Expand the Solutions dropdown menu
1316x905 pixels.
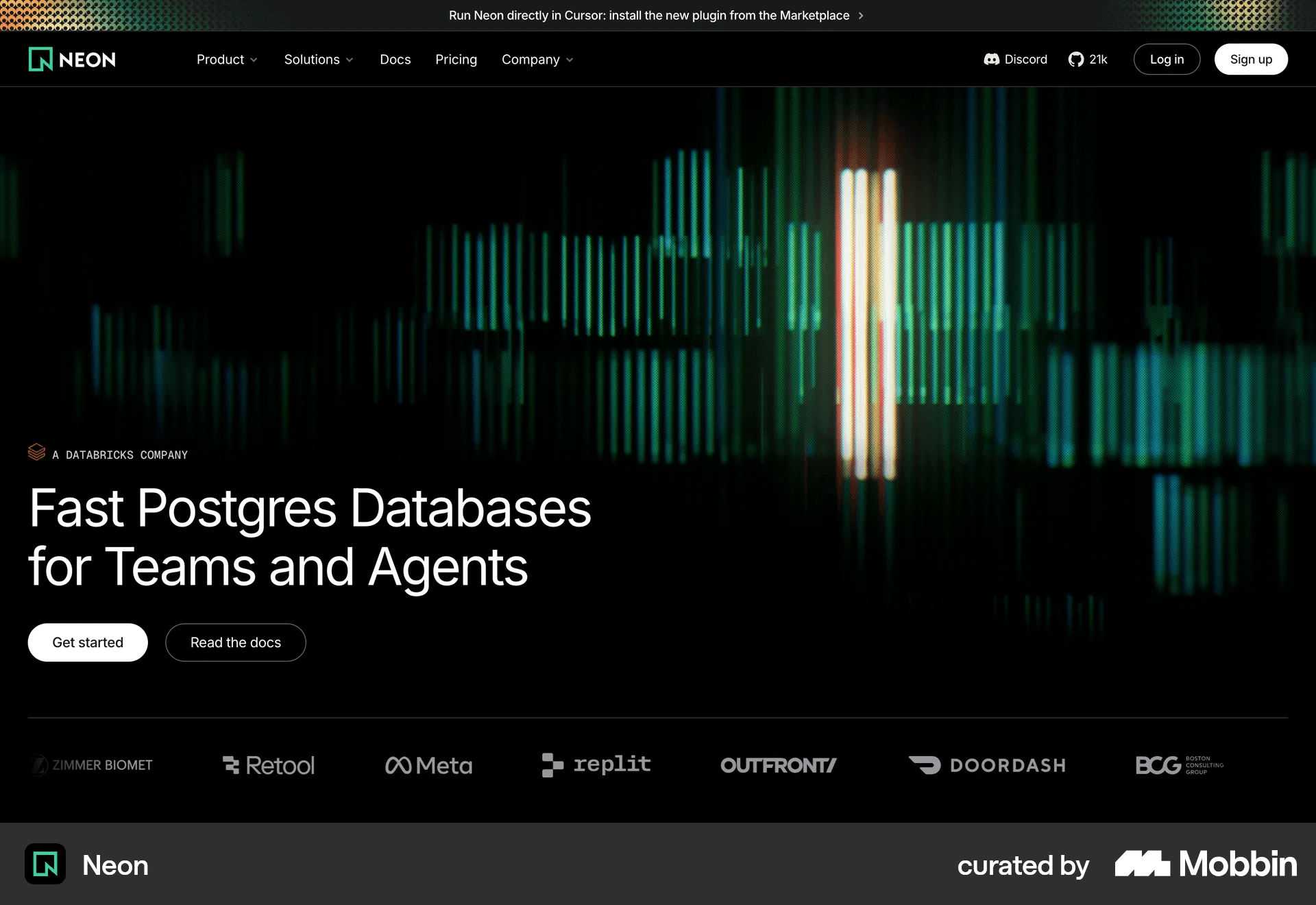click(319, 60)
